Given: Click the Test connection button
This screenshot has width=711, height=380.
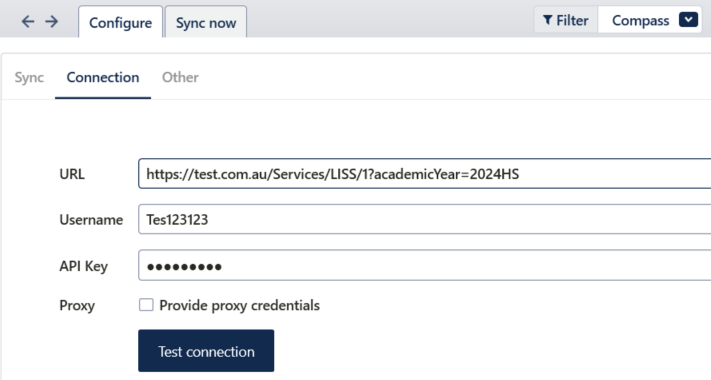Looking at the screenshot, I should (206, 351).
